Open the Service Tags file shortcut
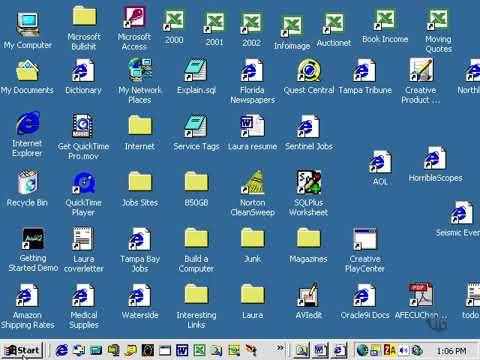The width and height of the screenshot is (480, 360). click(x=196, y=126)
